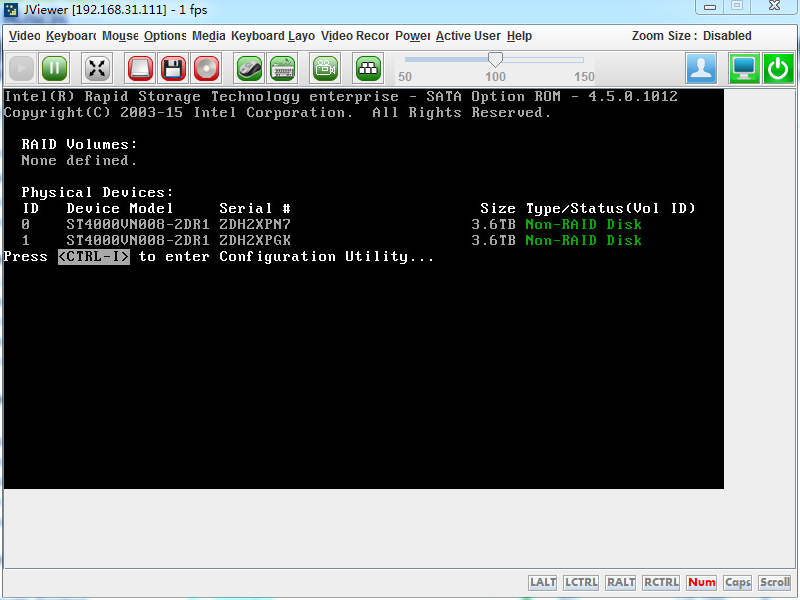Open the Keyboard Layout menu

(x=273, y=36)
